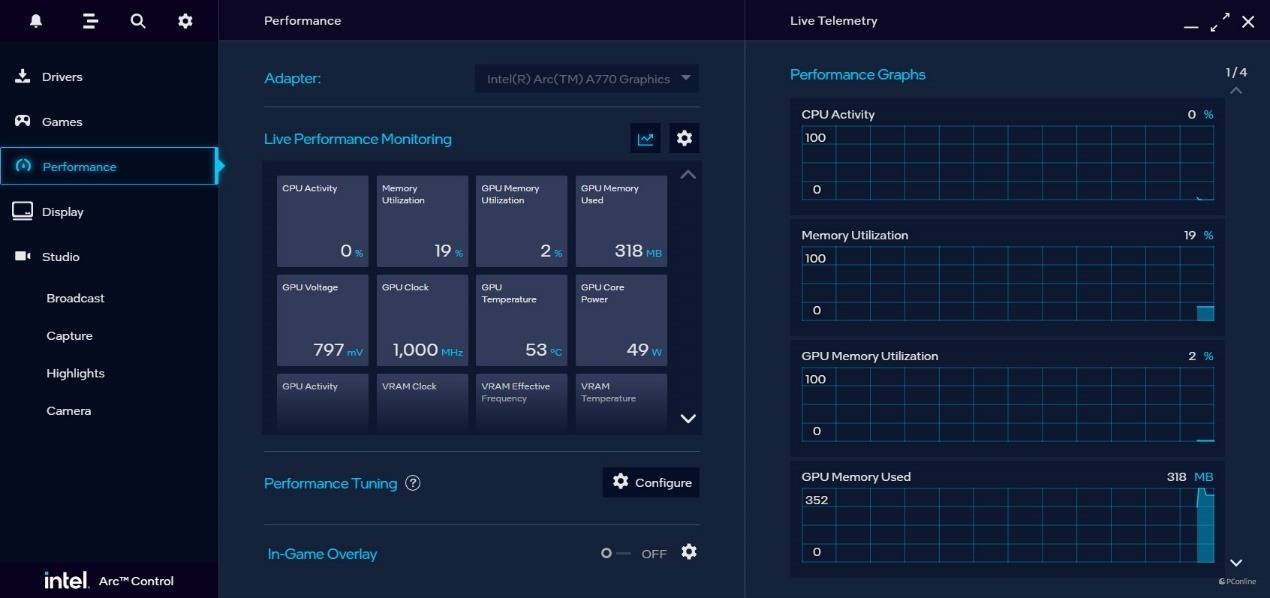This screenshot has width=1270, height=598.
Task: Select the GPU Temperature tile
Action: [x=522, y=320]
